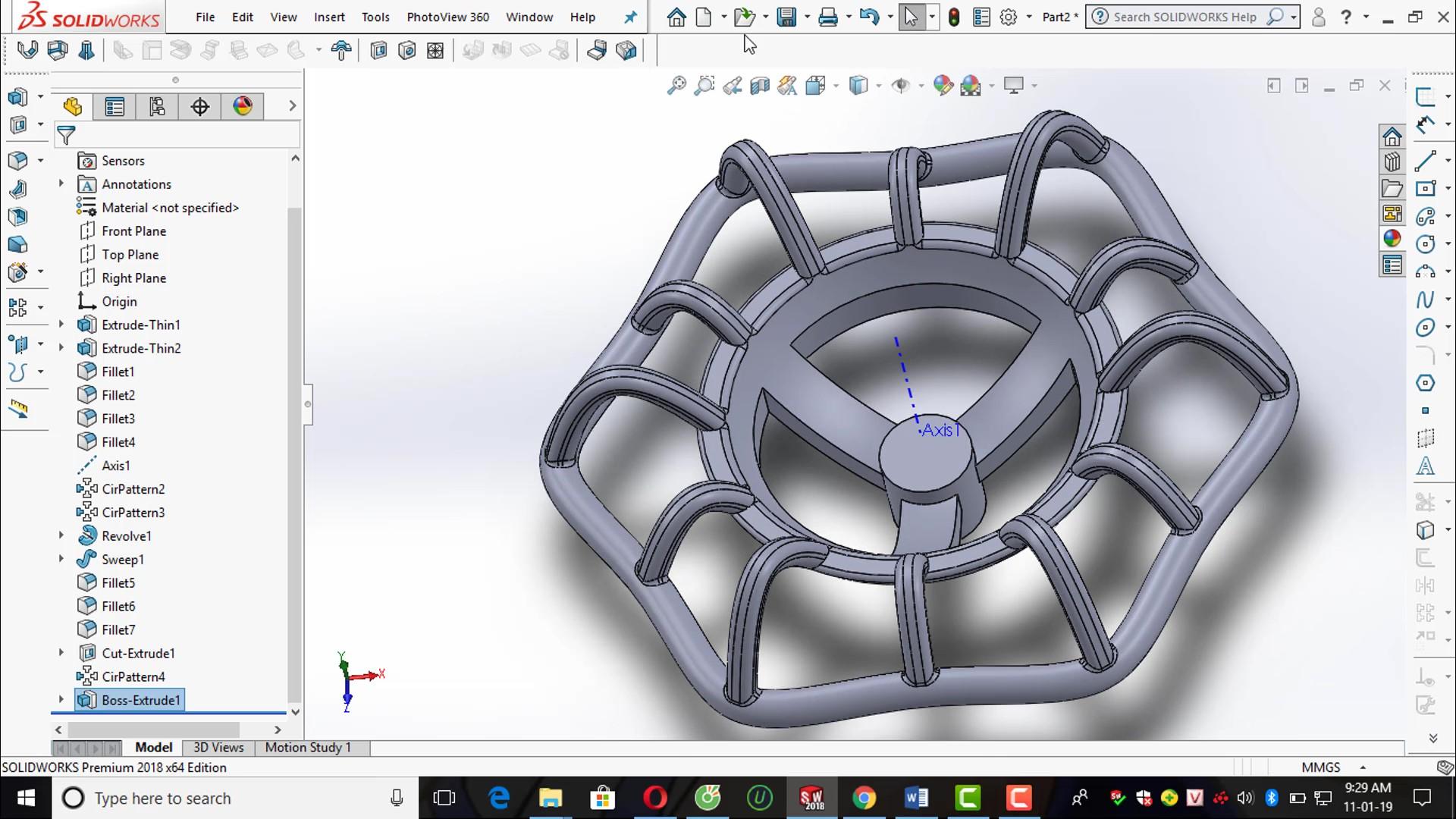This screenshot has width=1456, height=819.
Task: Toggle the pin on the menu bar
Action: pos(629,17)
